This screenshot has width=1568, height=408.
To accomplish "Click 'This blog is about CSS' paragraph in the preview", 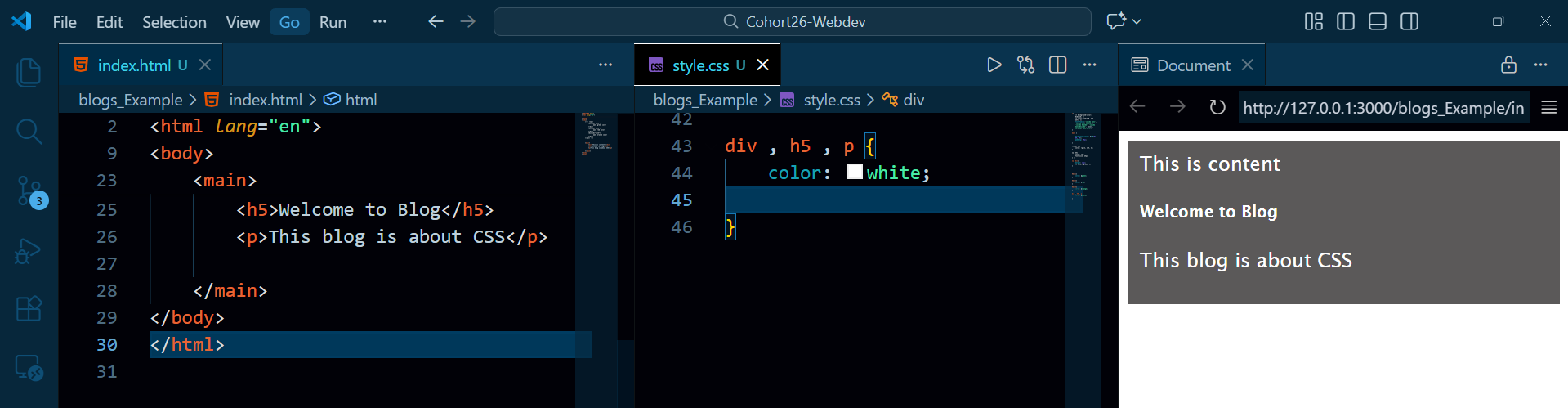I will [x=1245, y=260].
